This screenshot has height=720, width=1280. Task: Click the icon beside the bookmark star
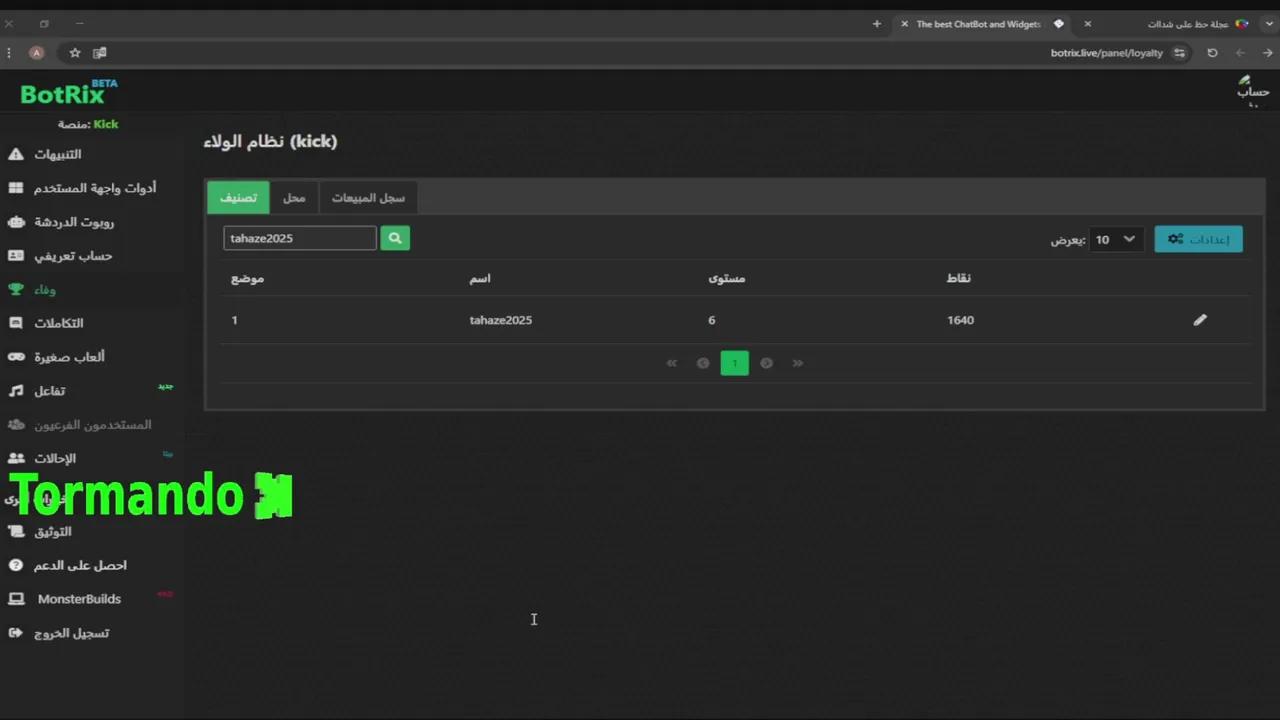pyautogui.click(x=100, y=53)
